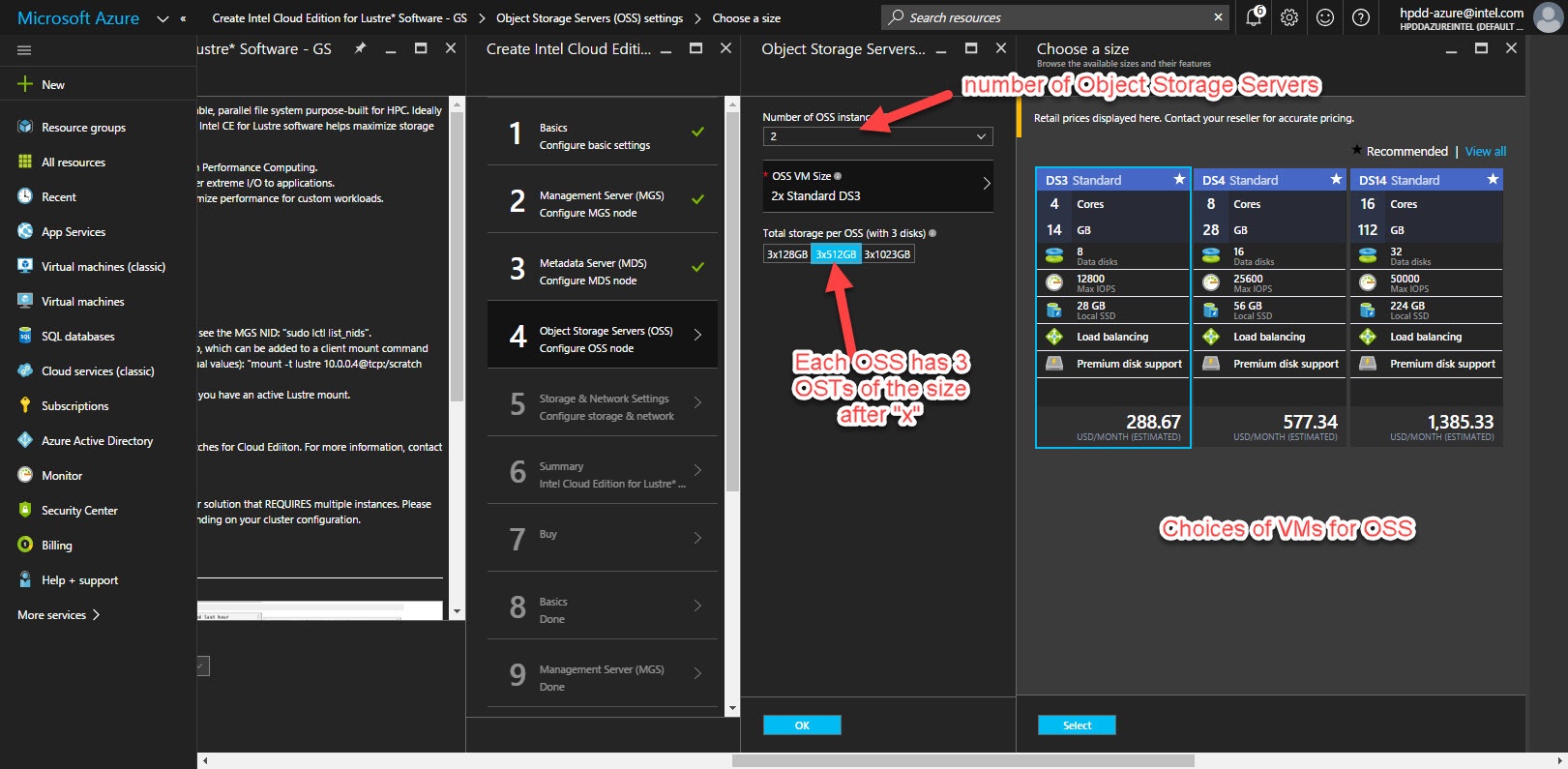Click the View all link

click(1486, 151)
